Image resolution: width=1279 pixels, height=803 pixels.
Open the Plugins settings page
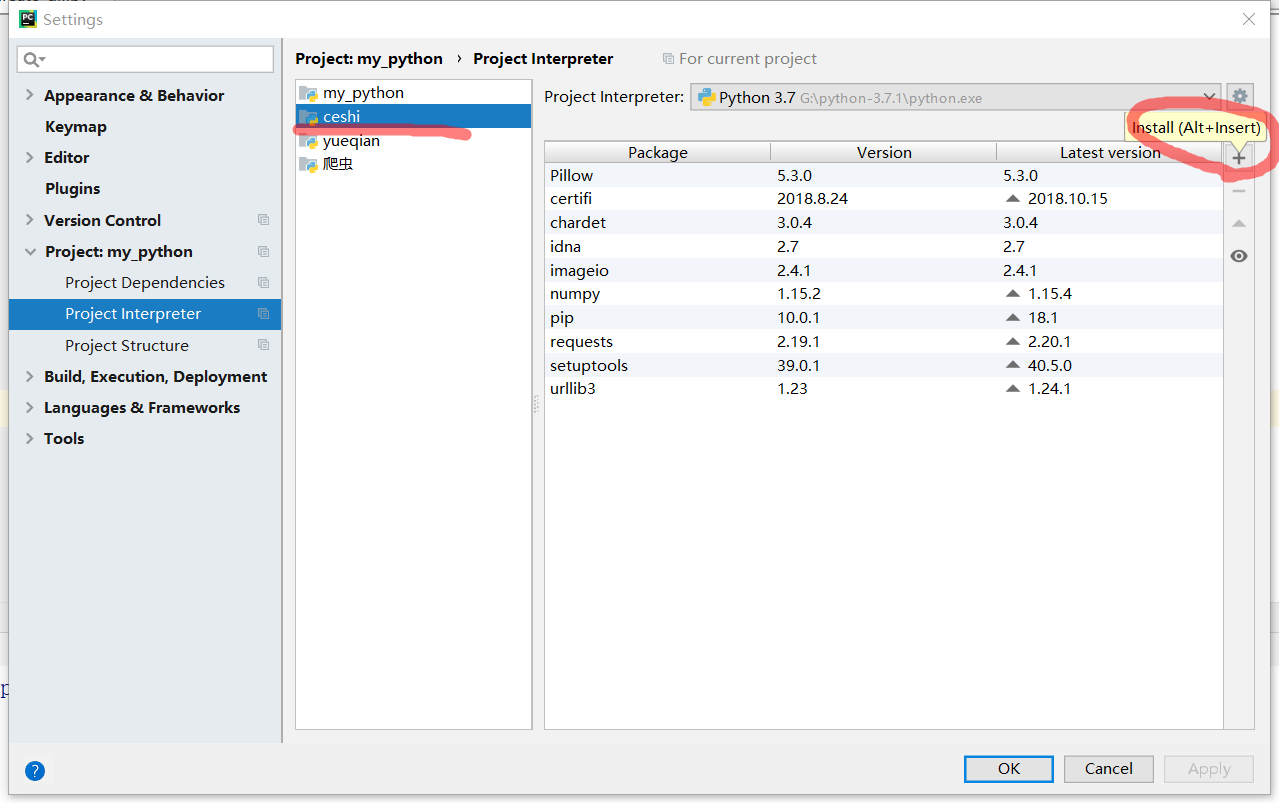[x=73, y=189]
